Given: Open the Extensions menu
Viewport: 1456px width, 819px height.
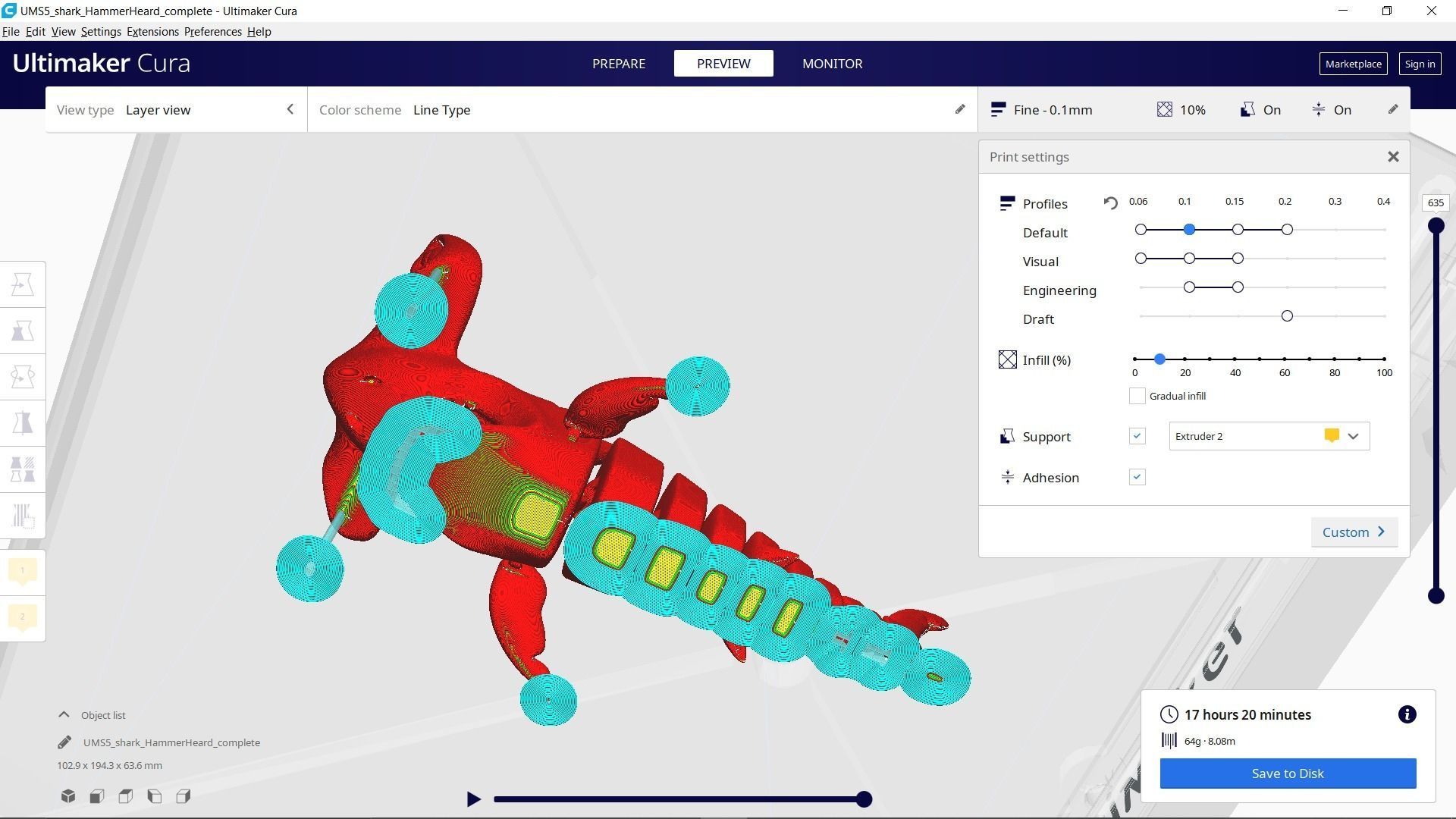Looking at the screenshot, I should [x=152, y=32].
